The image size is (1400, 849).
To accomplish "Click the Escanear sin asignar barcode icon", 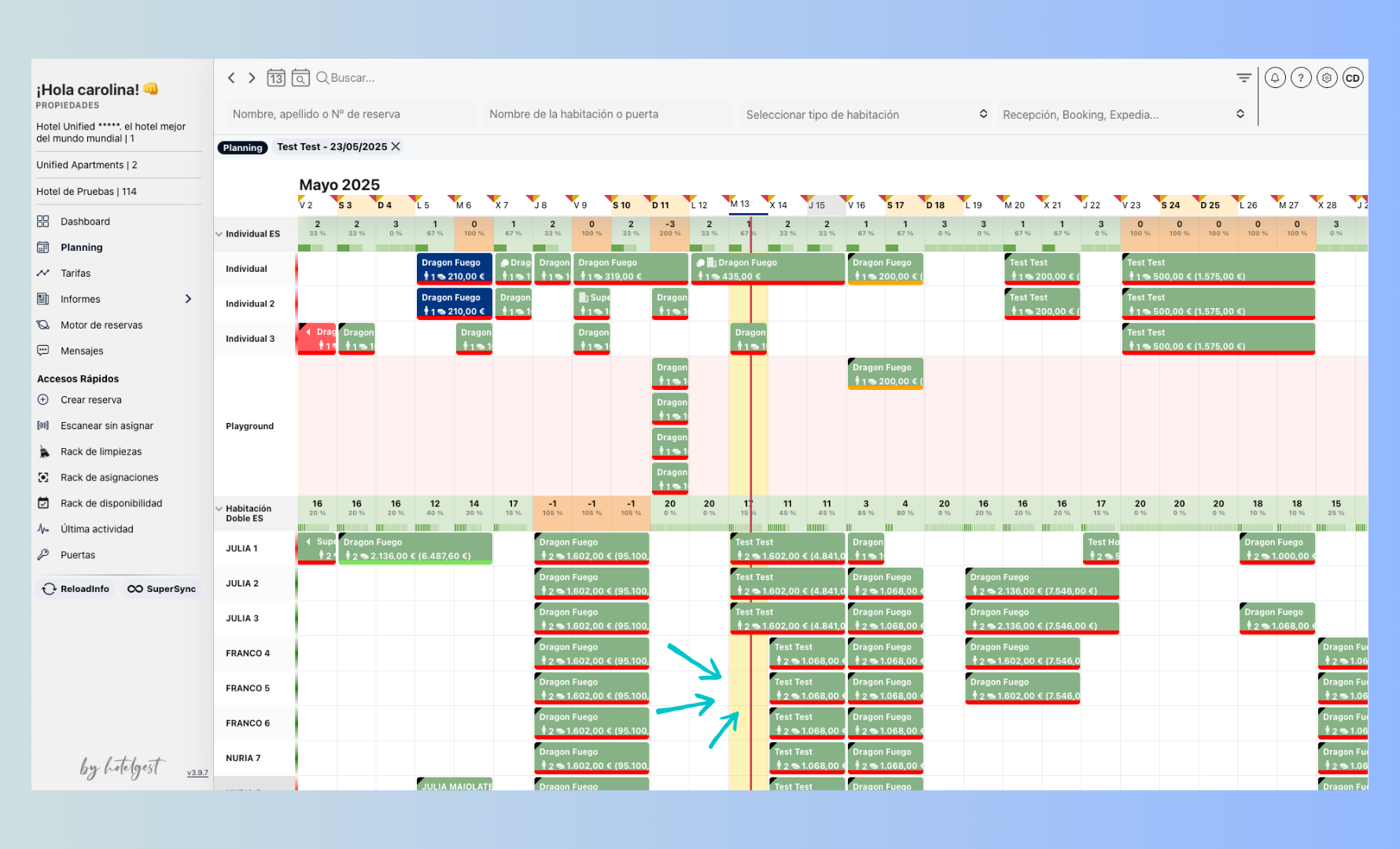I will coord(43,425).
